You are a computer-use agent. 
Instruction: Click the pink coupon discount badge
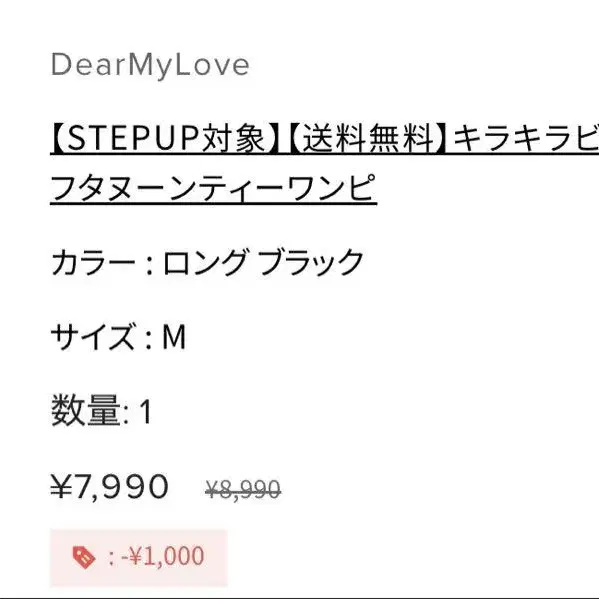click(139, 558)
